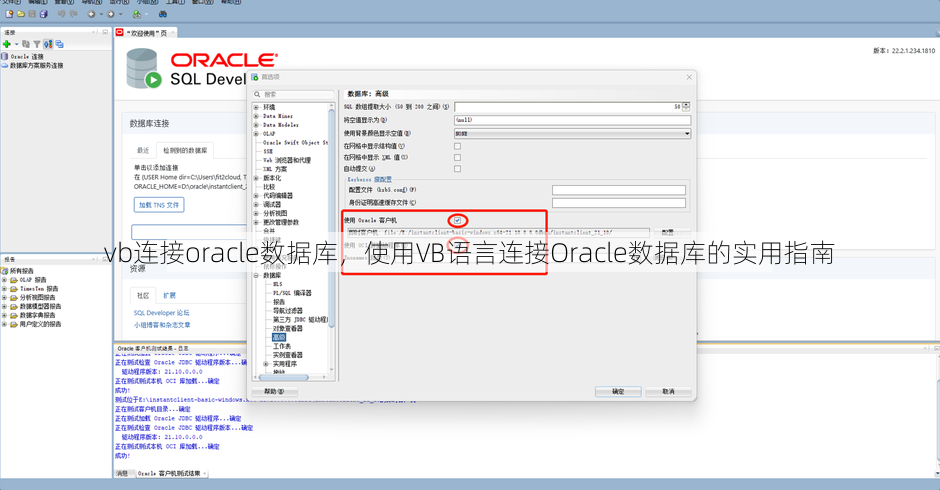Screen dimensions: 940x490
Task: Close the 欢迎使用 page tab
Action: point(173,33)
